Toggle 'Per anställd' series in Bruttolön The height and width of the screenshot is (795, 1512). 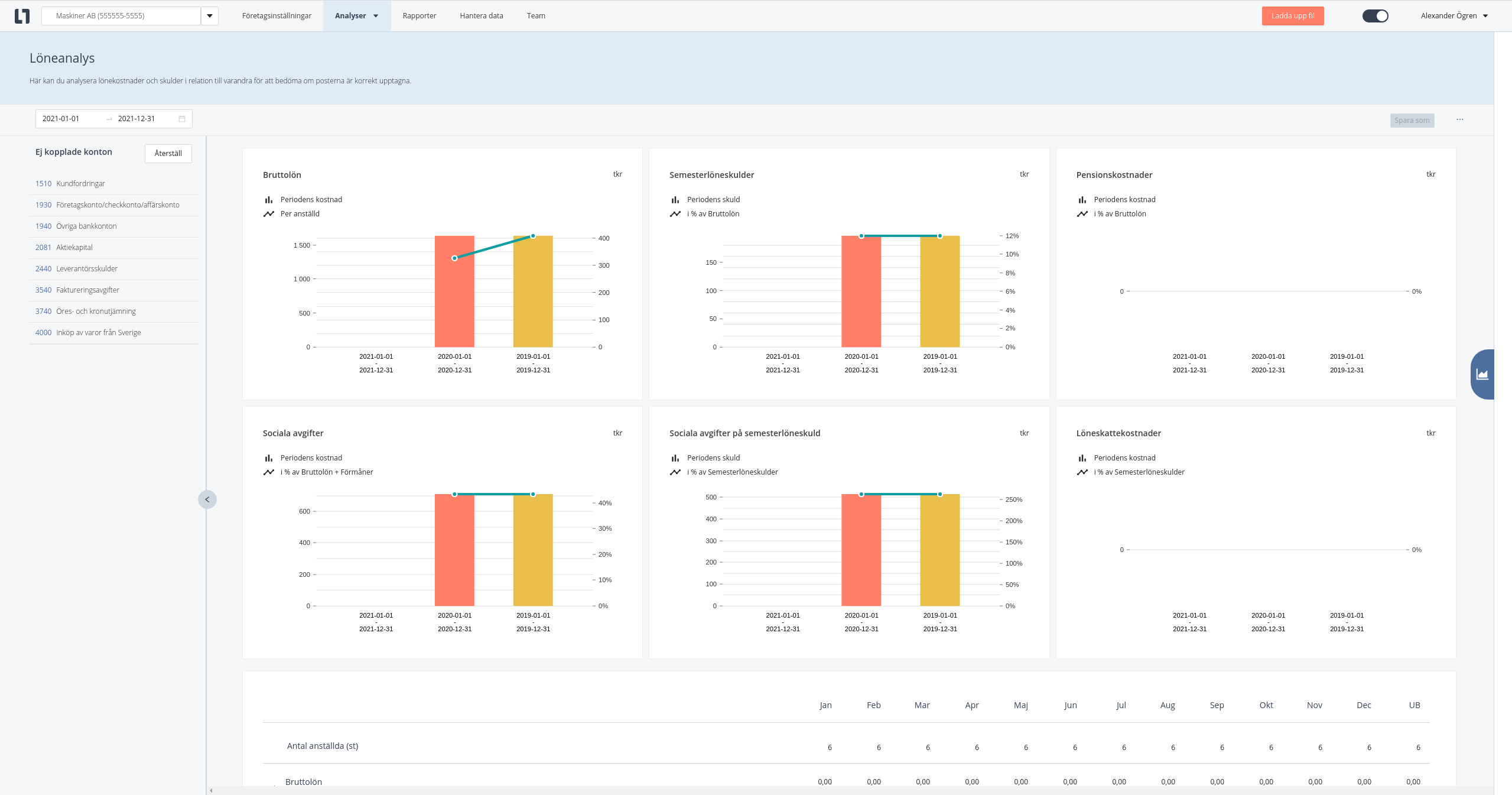tap(300, 214)
